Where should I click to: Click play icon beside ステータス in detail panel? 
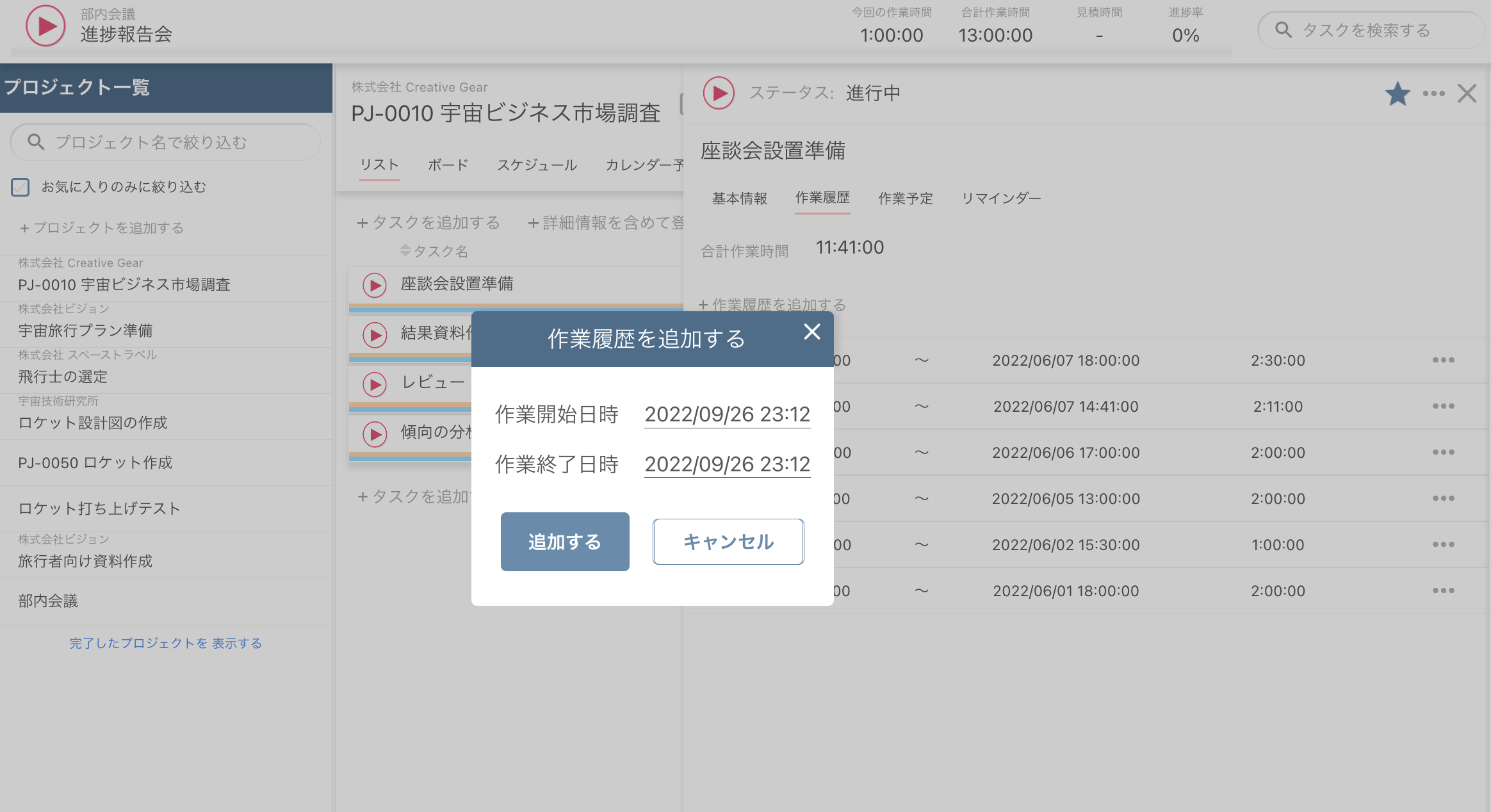coord(718,92)
